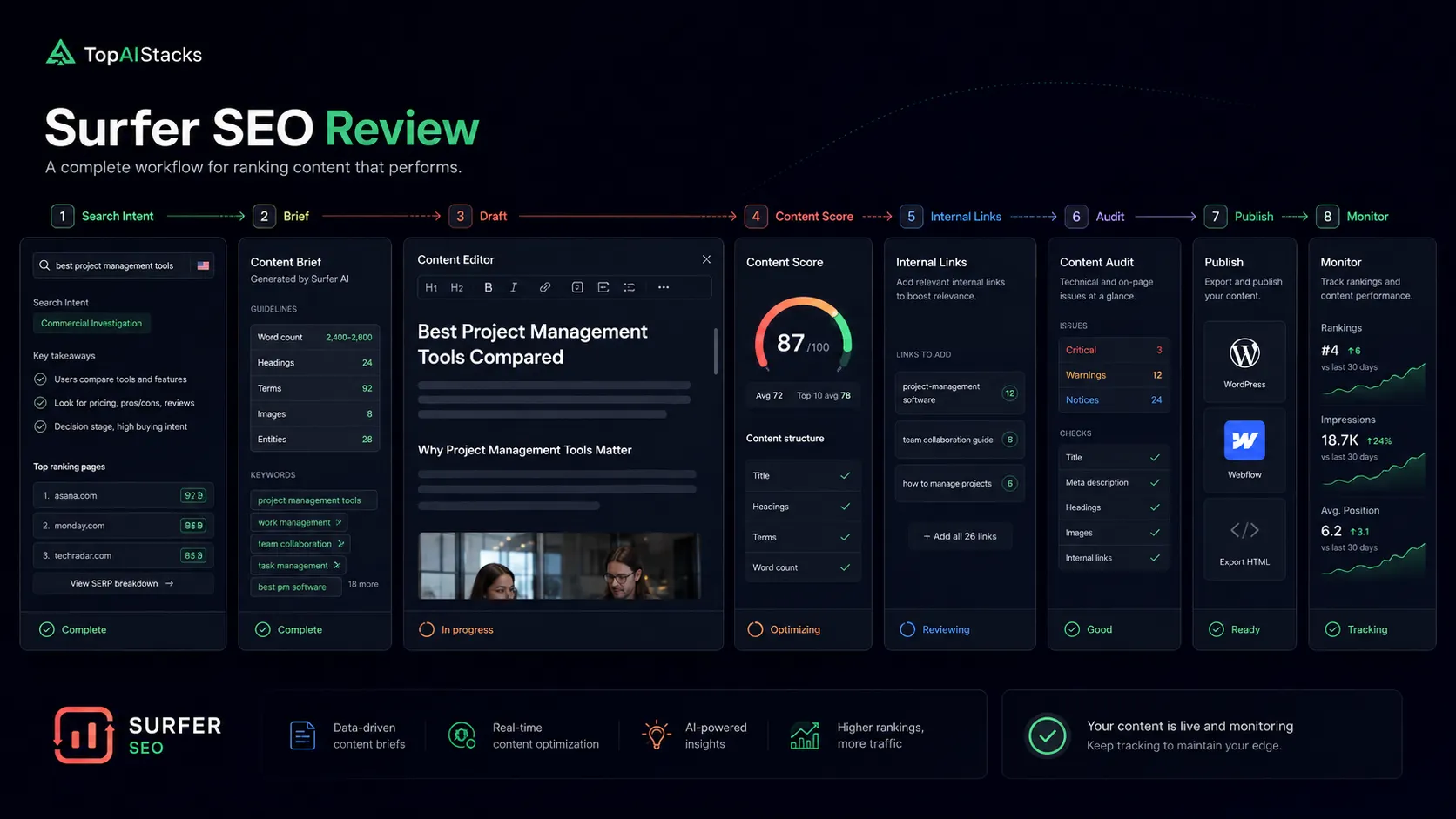The image size is (1456, 819).
Task: Click the monday.com score badge 86
Action: 193,526
